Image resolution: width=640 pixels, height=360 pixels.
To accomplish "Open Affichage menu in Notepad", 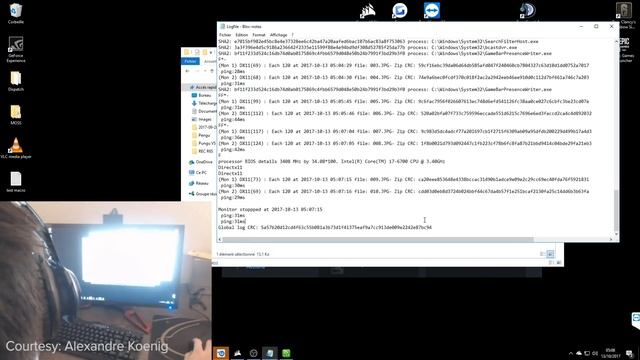I will (x=279, y=35).
